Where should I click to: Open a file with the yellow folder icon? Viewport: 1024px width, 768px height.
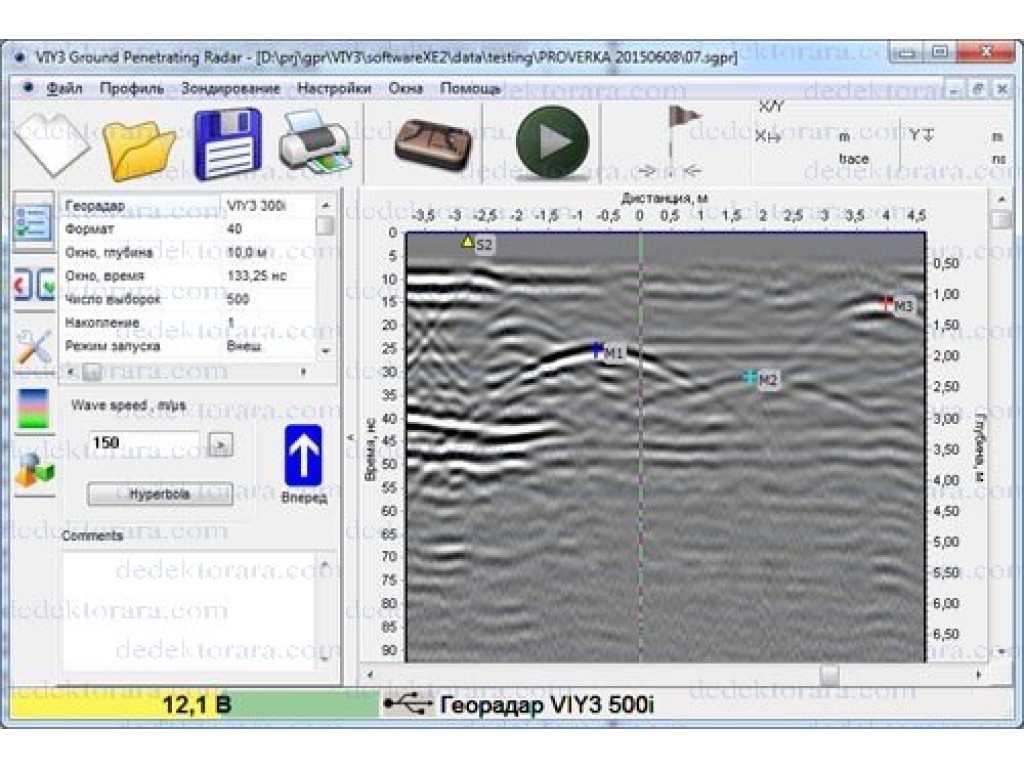click(x=138, y=149)
